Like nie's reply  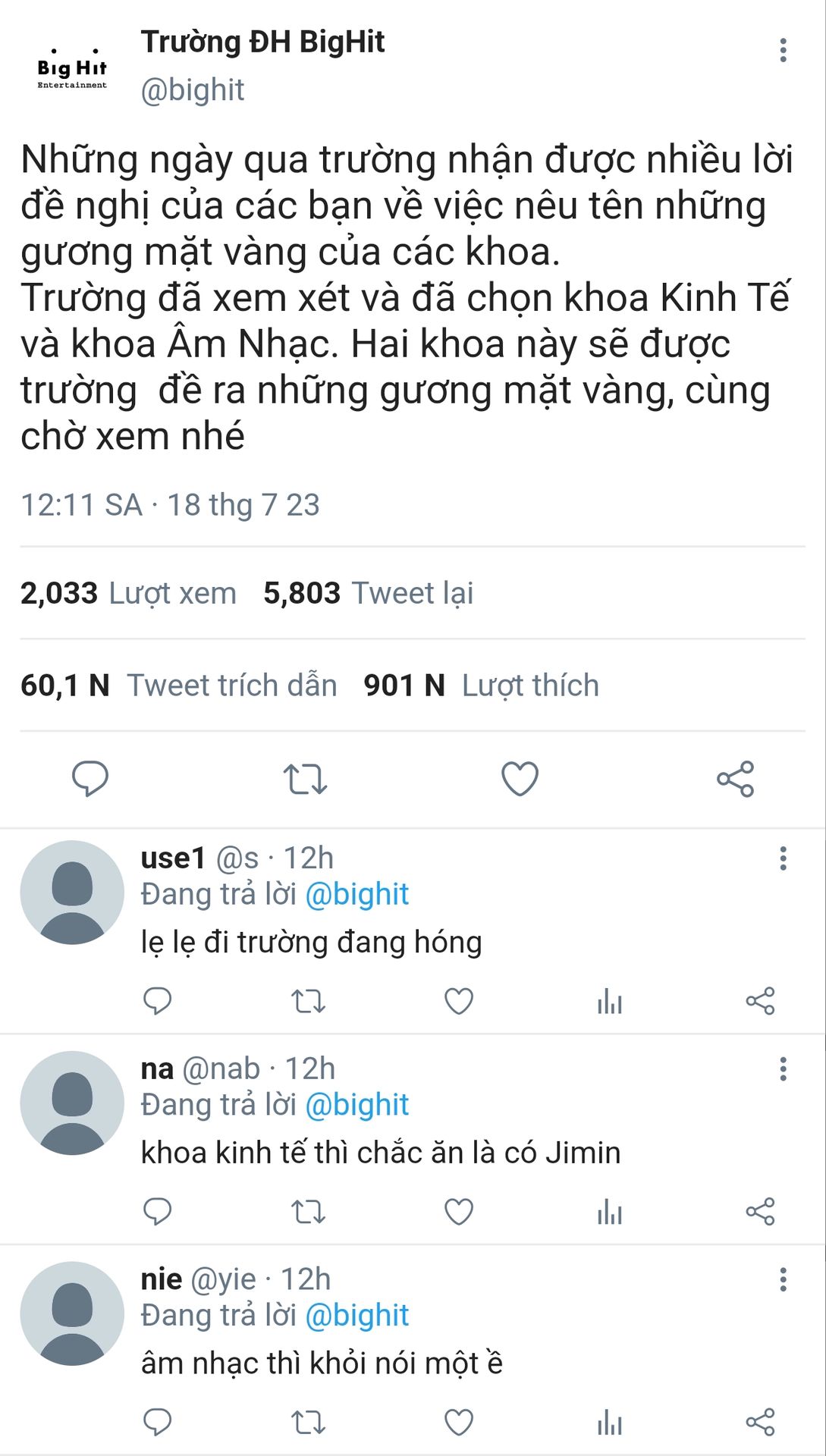click(x=459, y=1423)
